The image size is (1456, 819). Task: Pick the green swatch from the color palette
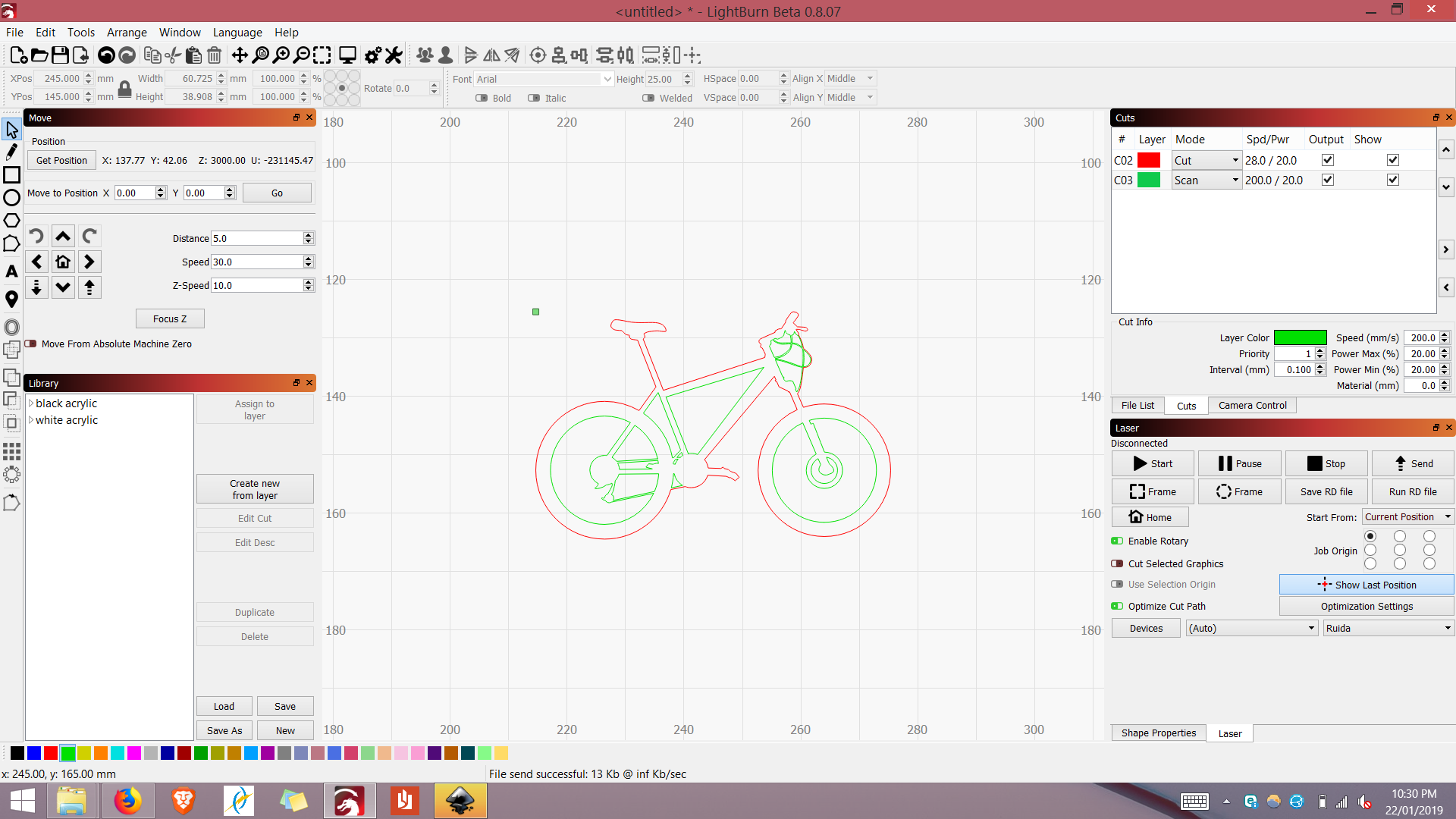pos(68,753)
